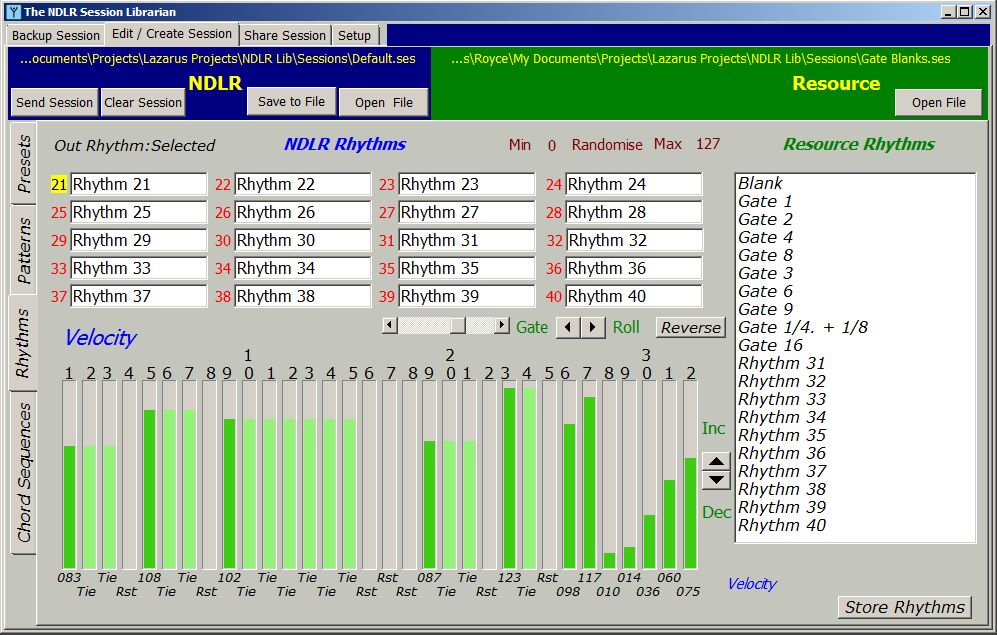Click the right Roll arrow
Screen dimensions: 997x635
pyautogui.click(x=592, y=326)
